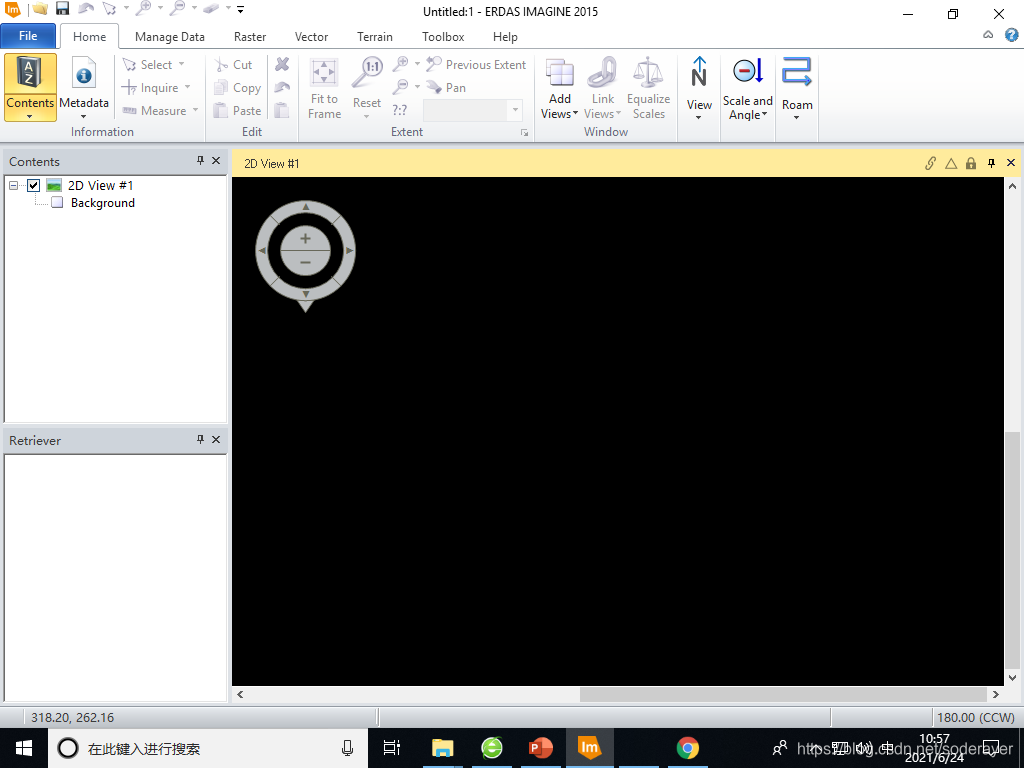Image resolution: width=1024 pixels, height=768 pixels.
Task: Switch to Terrain tab
Action: point(375,37)
